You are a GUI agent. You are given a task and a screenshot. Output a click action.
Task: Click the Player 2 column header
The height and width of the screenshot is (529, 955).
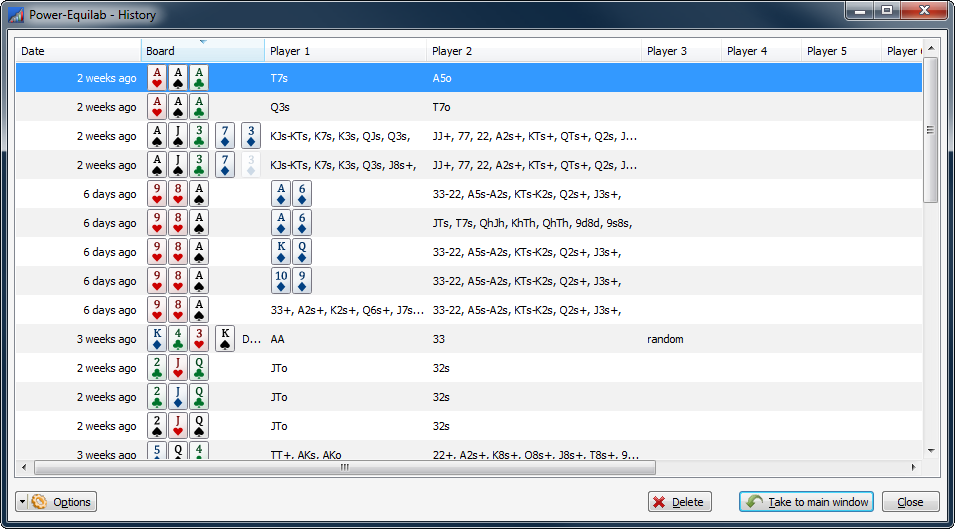534,51
